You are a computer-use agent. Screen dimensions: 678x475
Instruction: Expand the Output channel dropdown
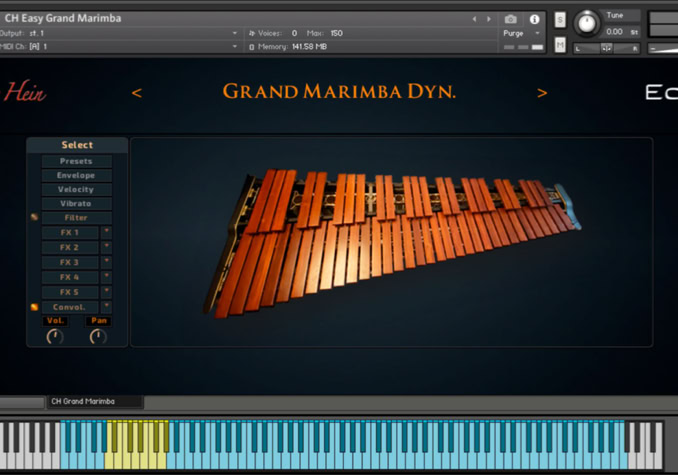(x=235, y=33)
